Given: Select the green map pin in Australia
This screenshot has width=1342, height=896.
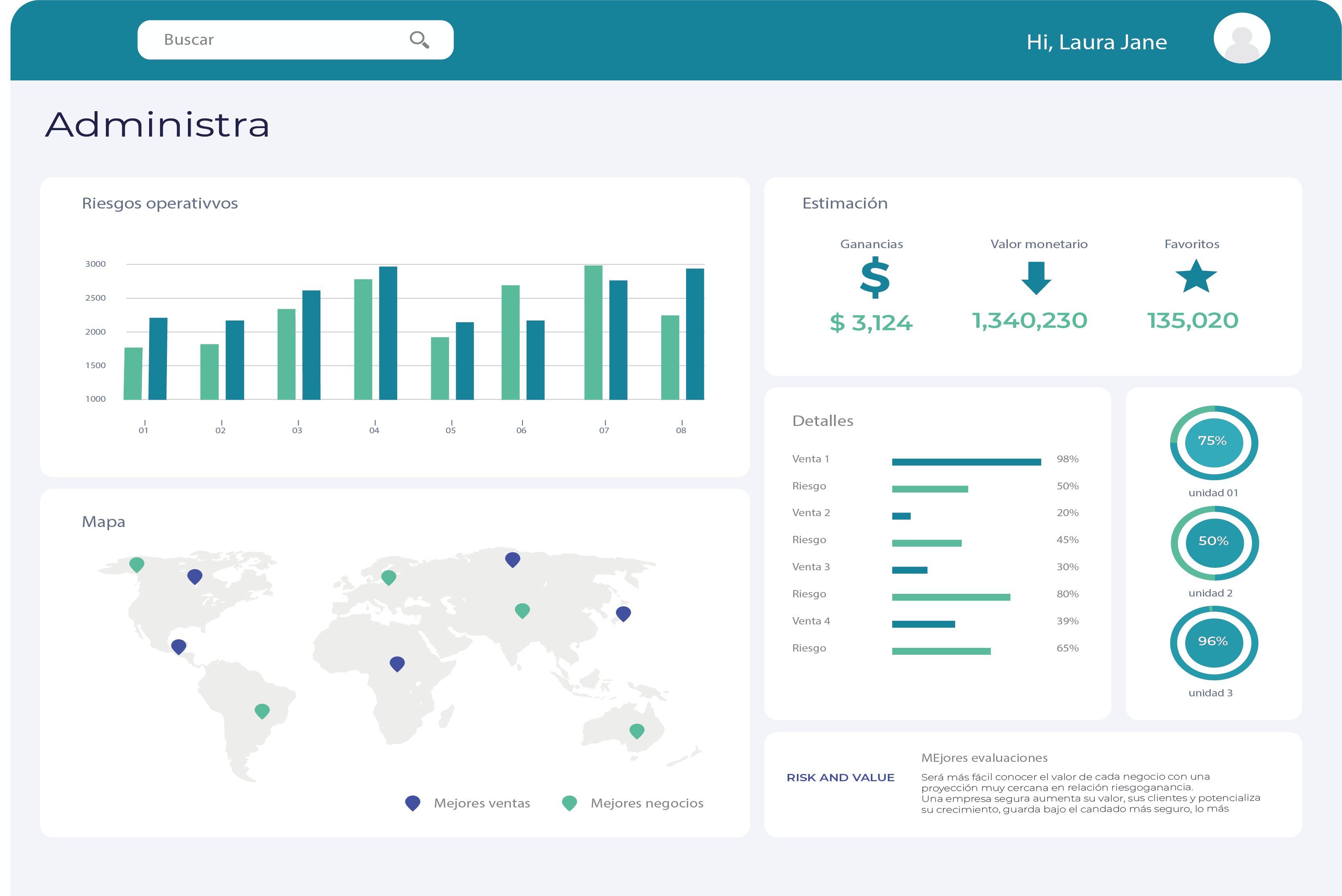Looking at the screenshot, I should coord(636,730).
